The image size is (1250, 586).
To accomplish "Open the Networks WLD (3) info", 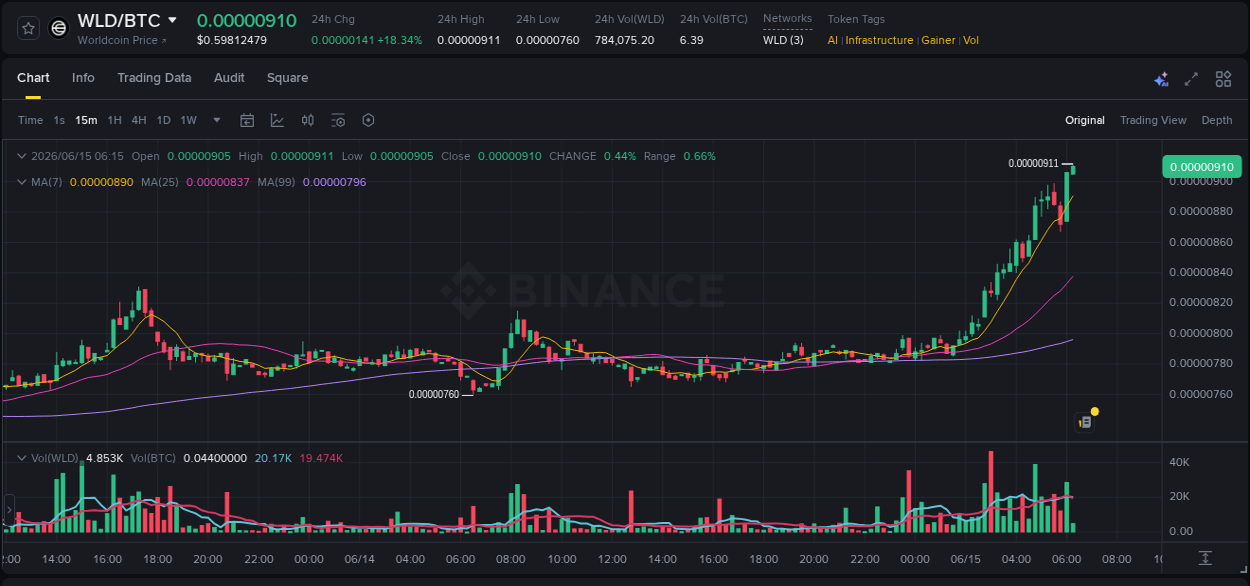I will click(x=783, y=40).
